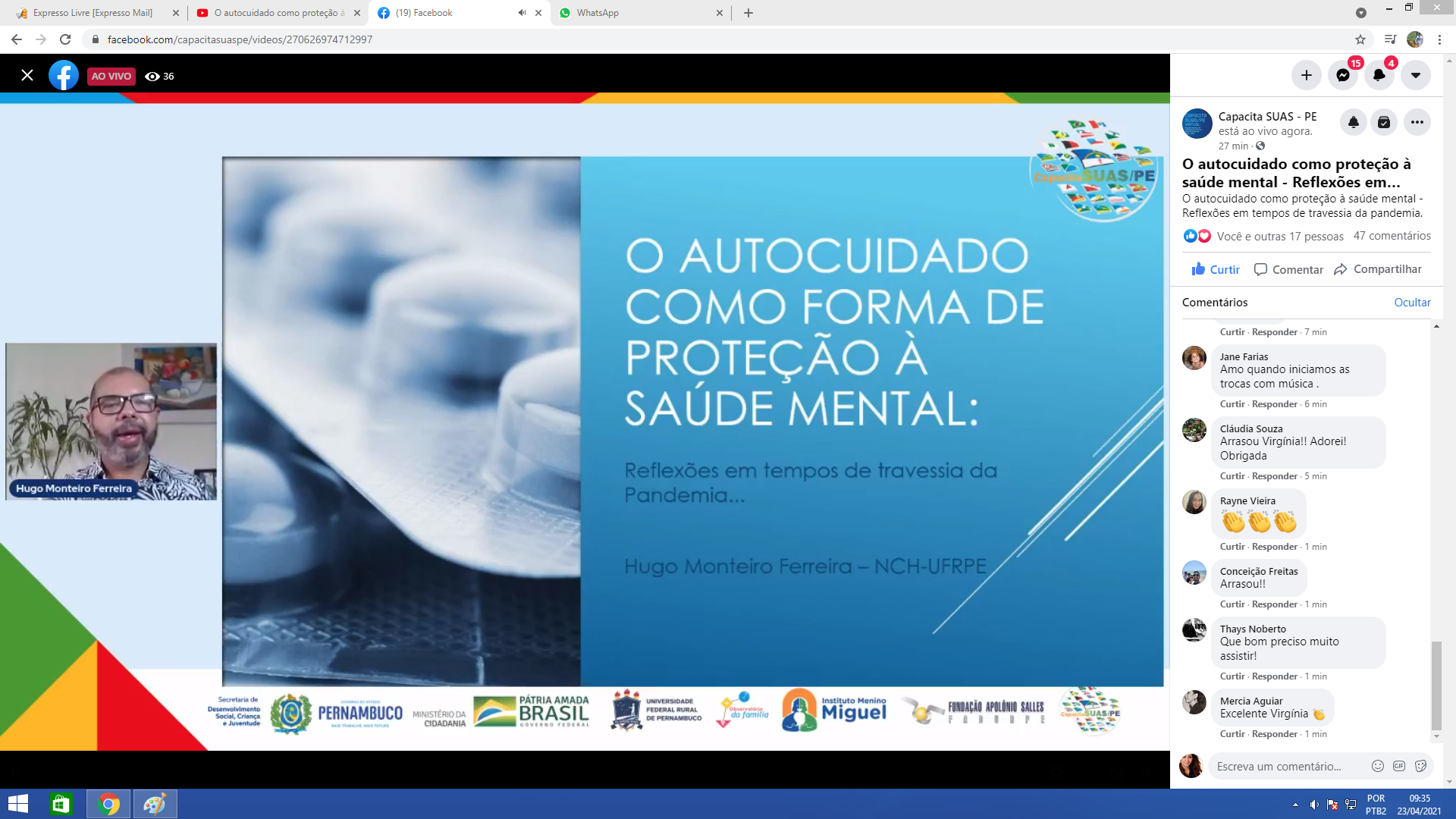
Task: Open the sticker picker in comment box
Action: point(1420,766)
